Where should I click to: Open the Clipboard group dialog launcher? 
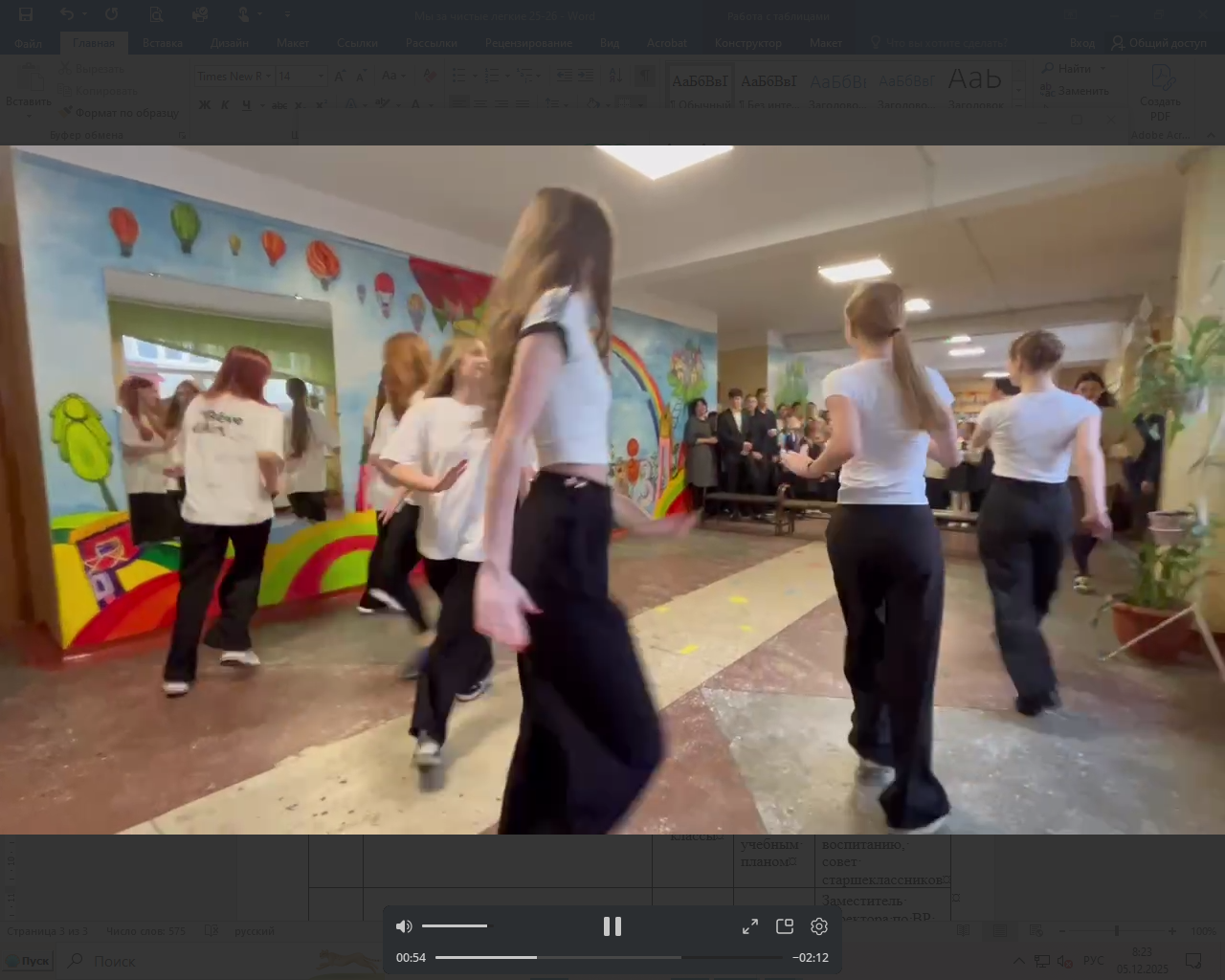click(x=181, y=136)
